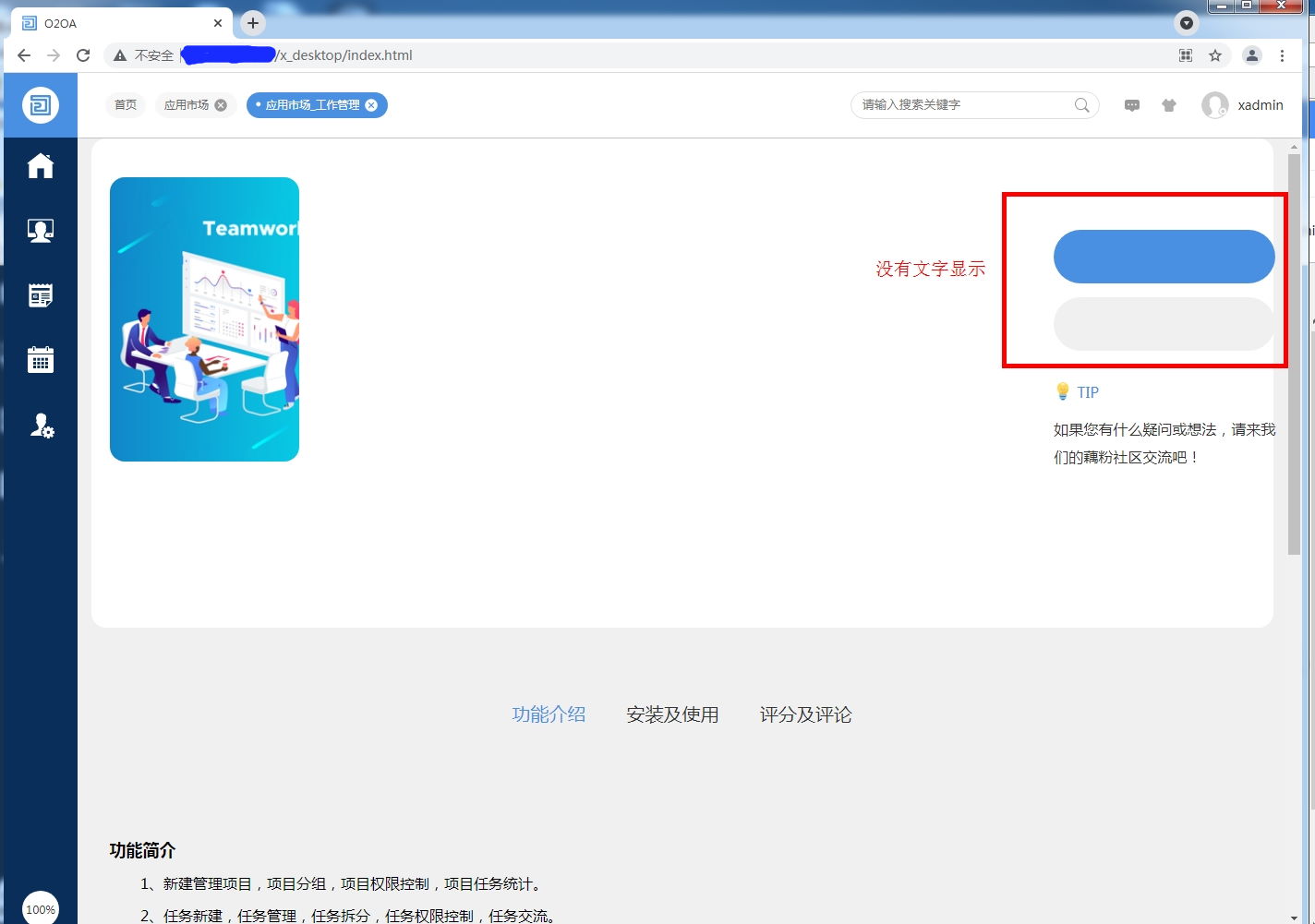Click the blank blue button
This screenshot has width=1315, height=924.
click(x=1164, y=257)
